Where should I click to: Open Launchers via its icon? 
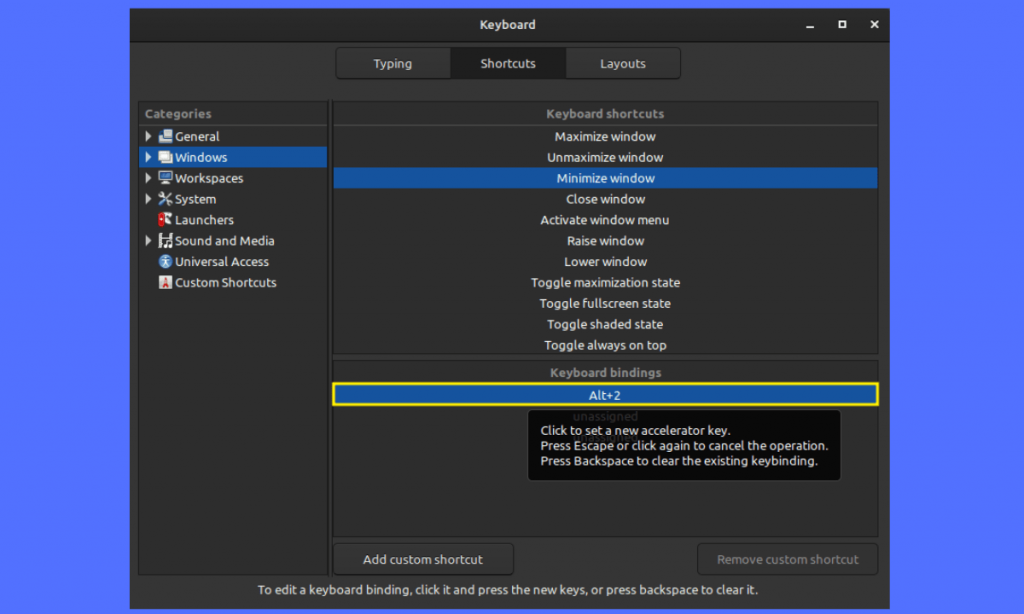tap(166, 220)
